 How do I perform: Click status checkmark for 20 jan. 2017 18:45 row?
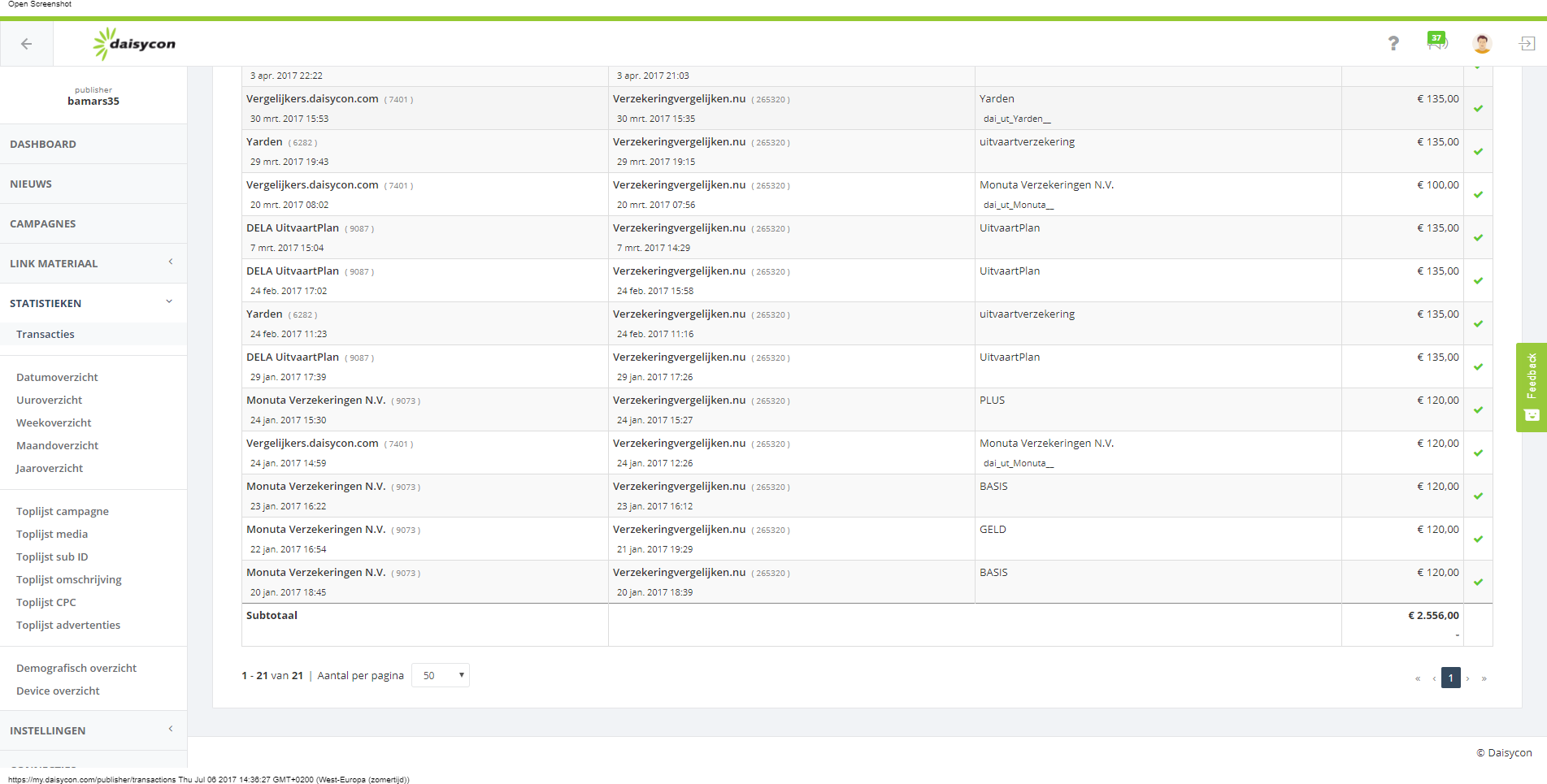(x=1478, y=583)
